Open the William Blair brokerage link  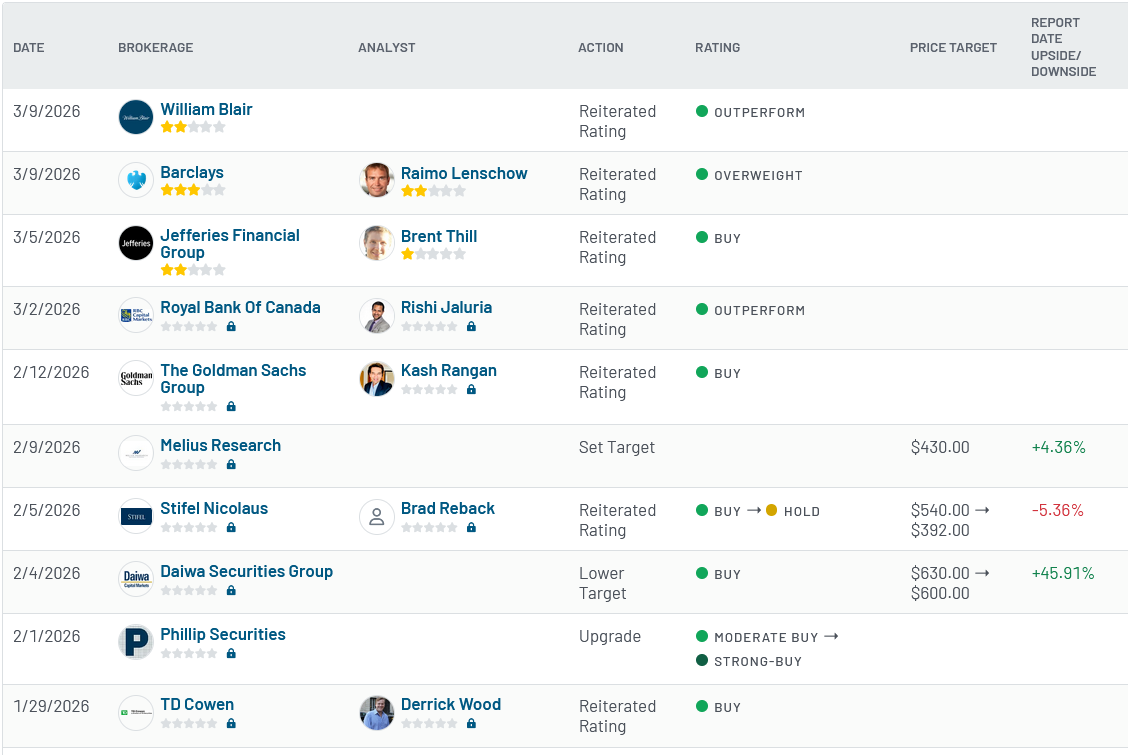coord(206,109)
